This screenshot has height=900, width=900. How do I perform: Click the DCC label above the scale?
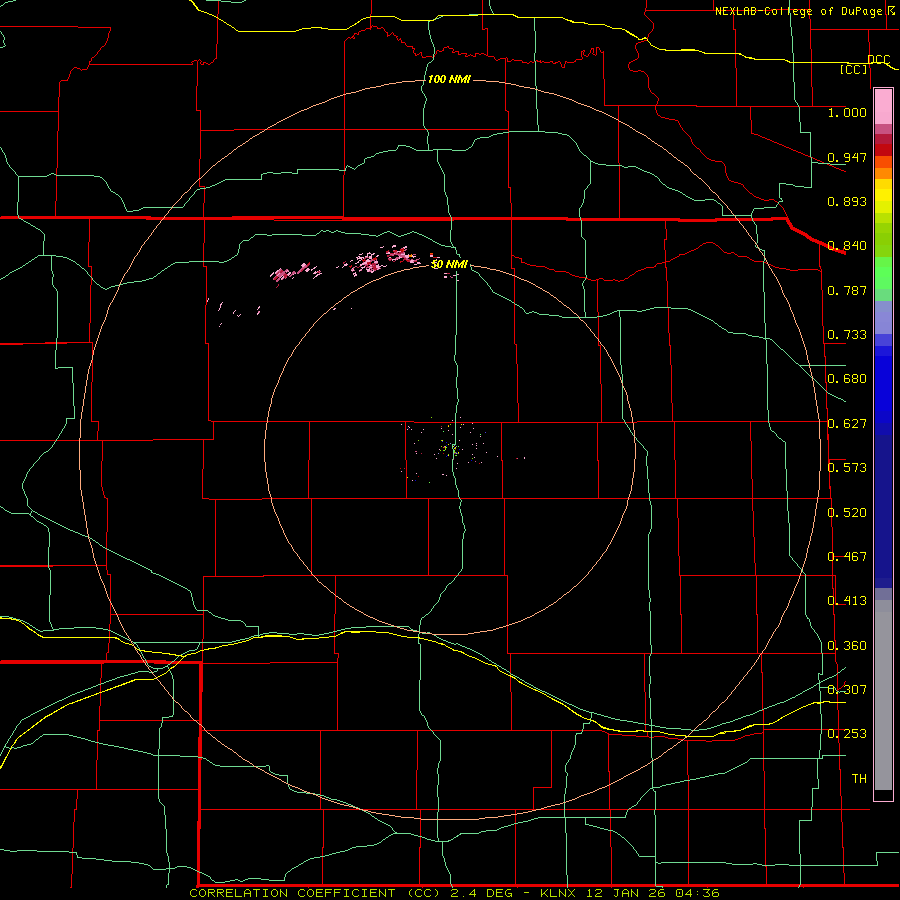[x=879, y=60]
